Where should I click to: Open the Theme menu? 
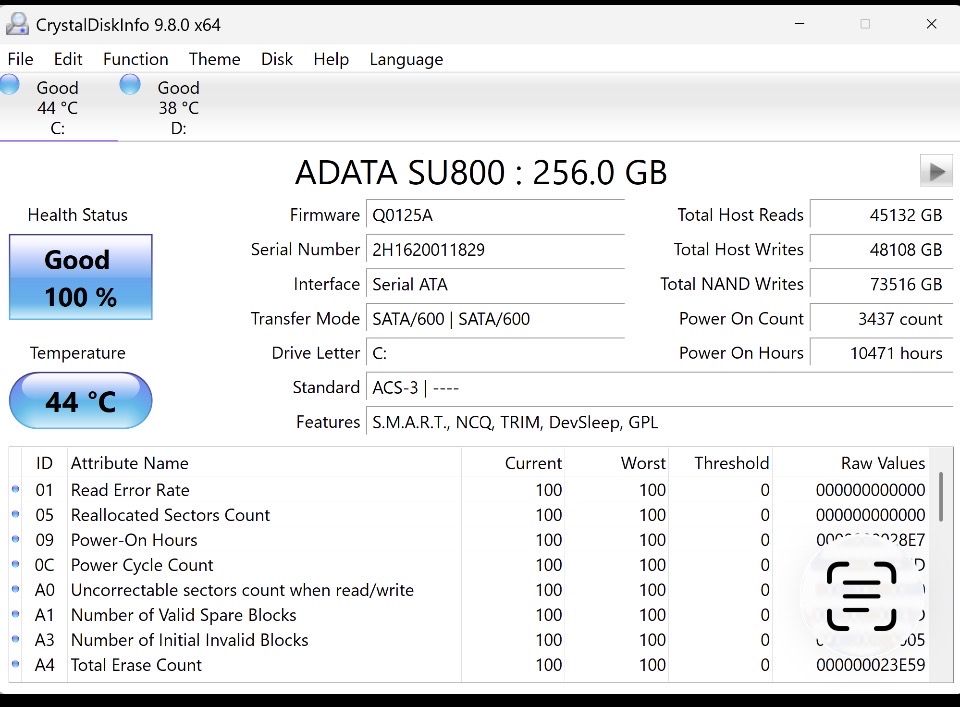point(214,59)
